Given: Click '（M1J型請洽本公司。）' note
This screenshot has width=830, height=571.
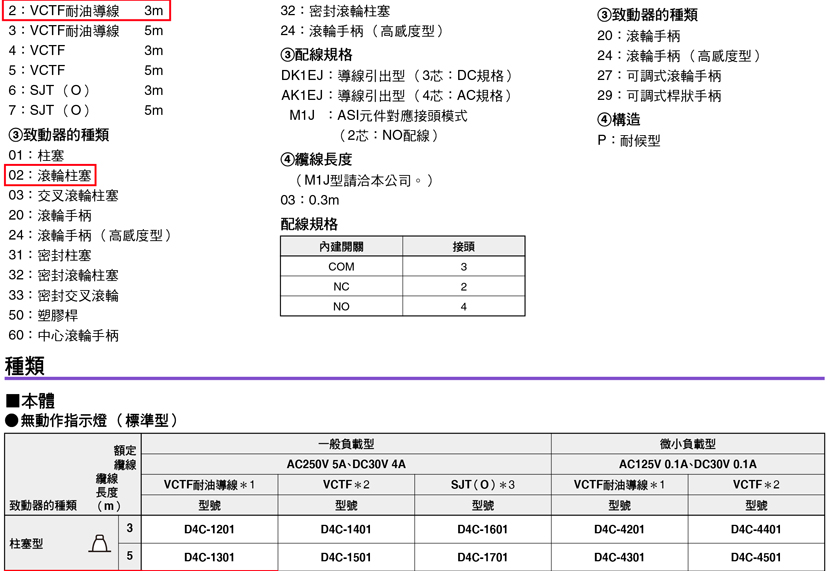Looking at the screenshot, I should coord(364,180).
